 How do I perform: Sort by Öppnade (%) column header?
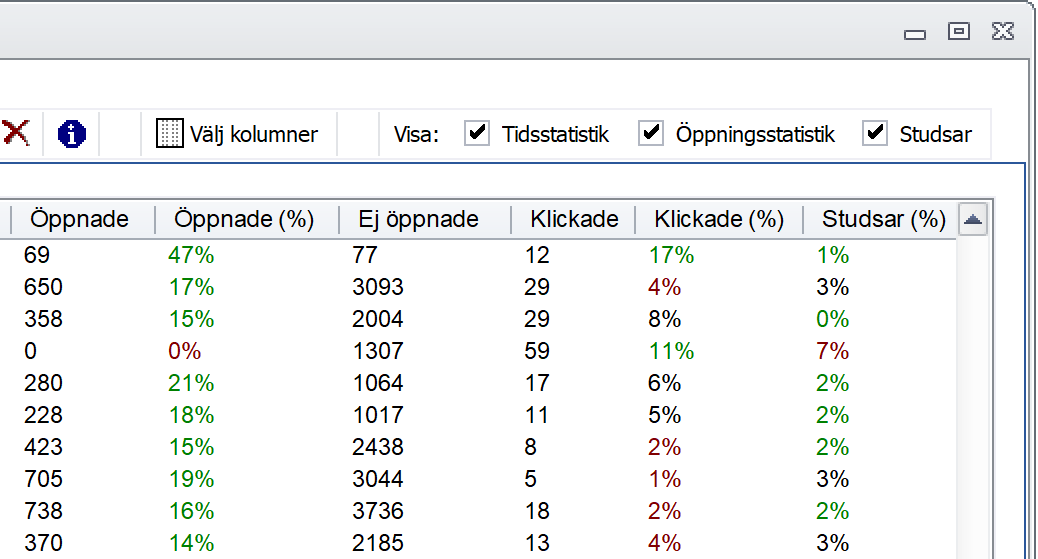(246, 219)
